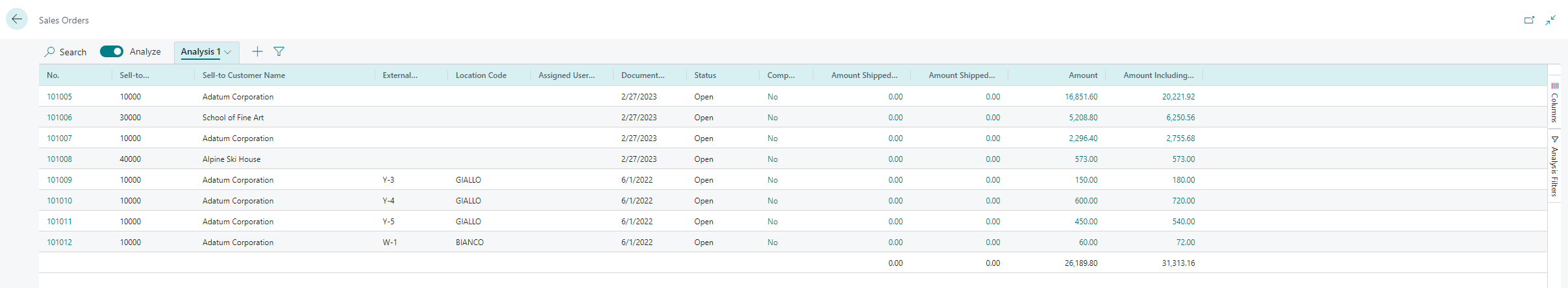This screenshot has width=1568, height=288.
Task: Click the Search magnifier icon
Action: pyautogui.click(x=50, y=51)
